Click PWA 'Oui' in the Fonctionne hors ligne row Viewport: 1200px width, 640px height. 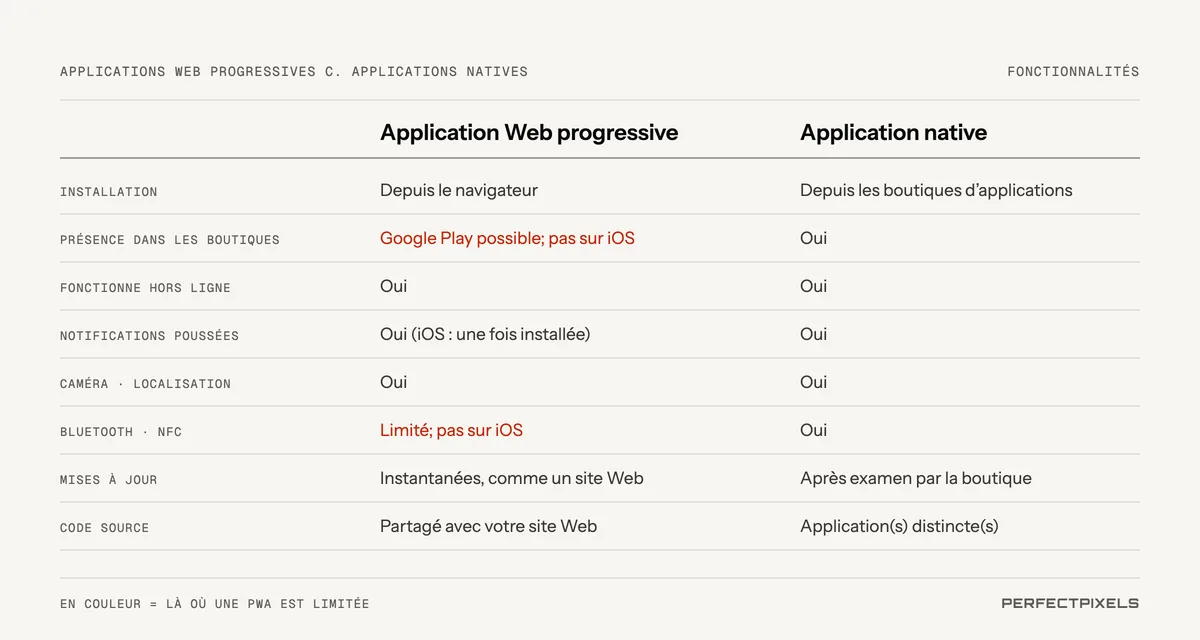[x=393, y=286]
